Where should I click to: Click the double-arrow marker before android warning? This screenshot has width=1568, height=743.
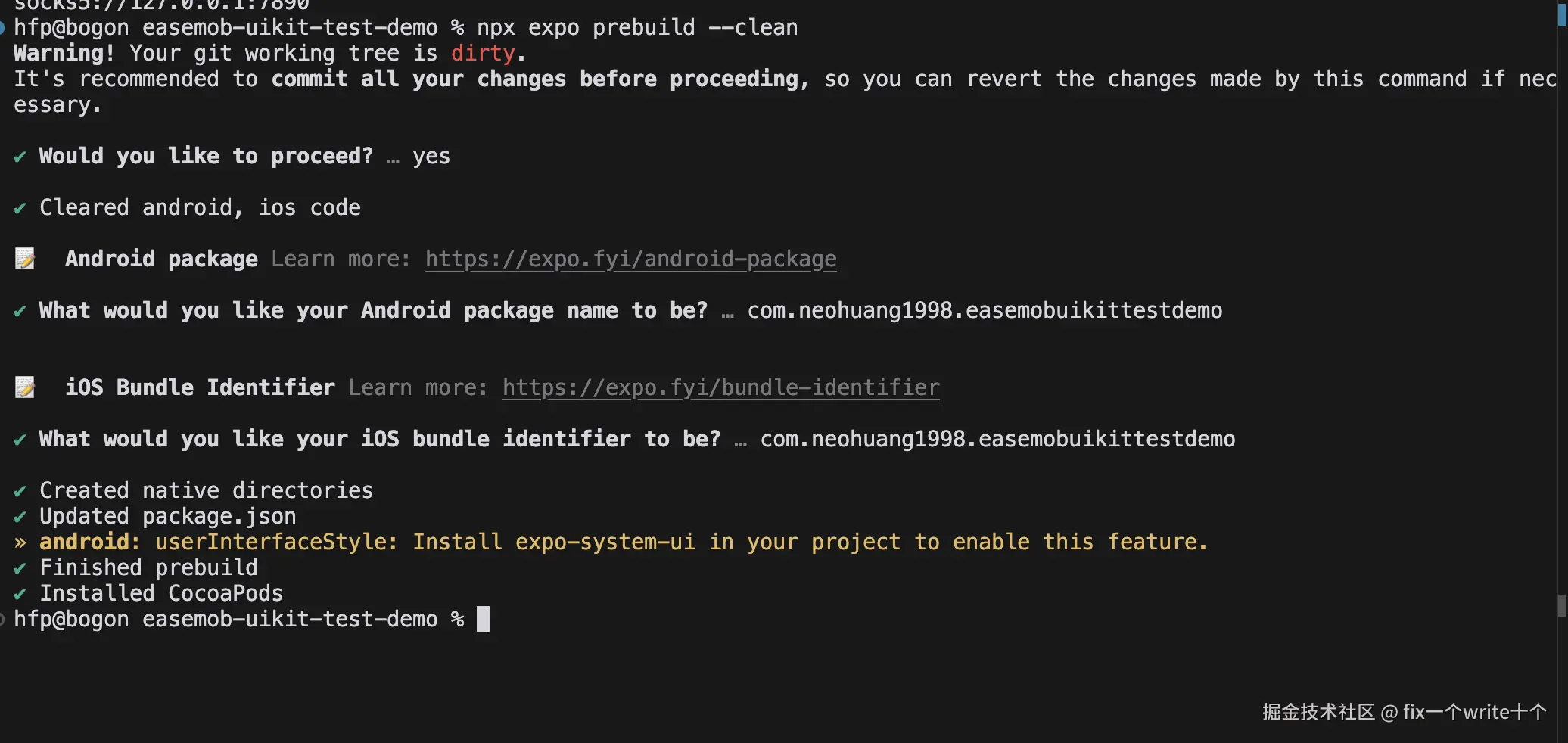click(x=20, y=542)
